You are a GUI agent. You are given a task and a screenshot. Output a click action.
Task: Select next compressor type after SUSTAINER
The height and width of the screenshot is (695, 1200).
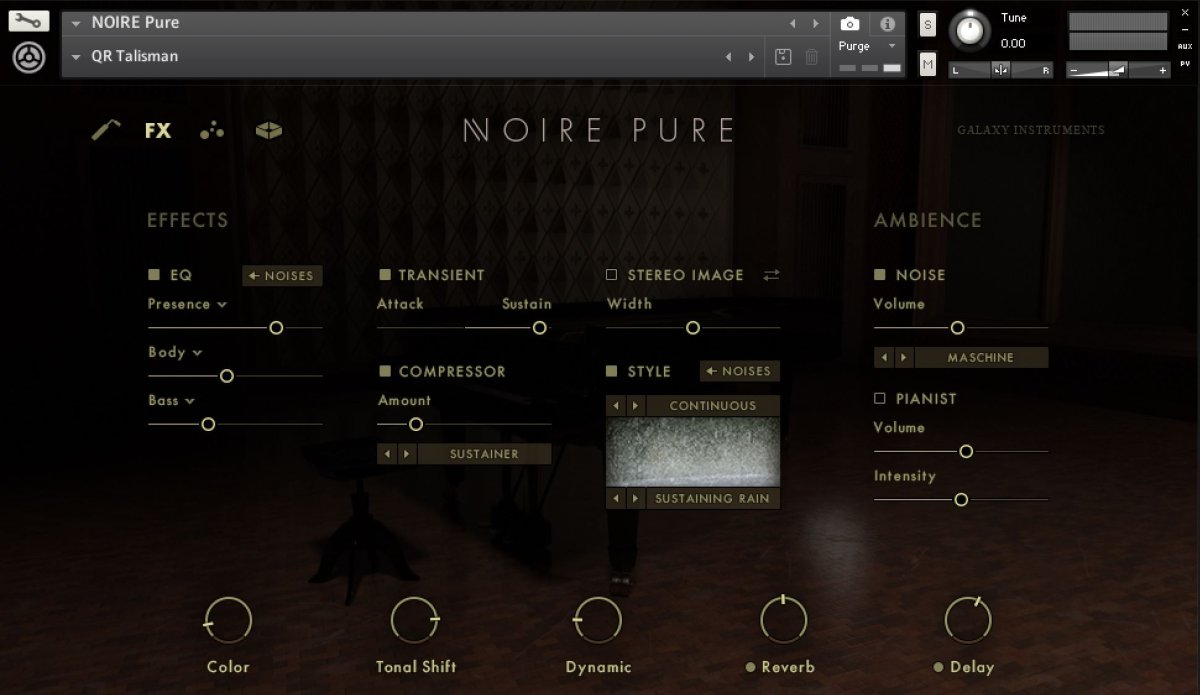tap(407, 454)
